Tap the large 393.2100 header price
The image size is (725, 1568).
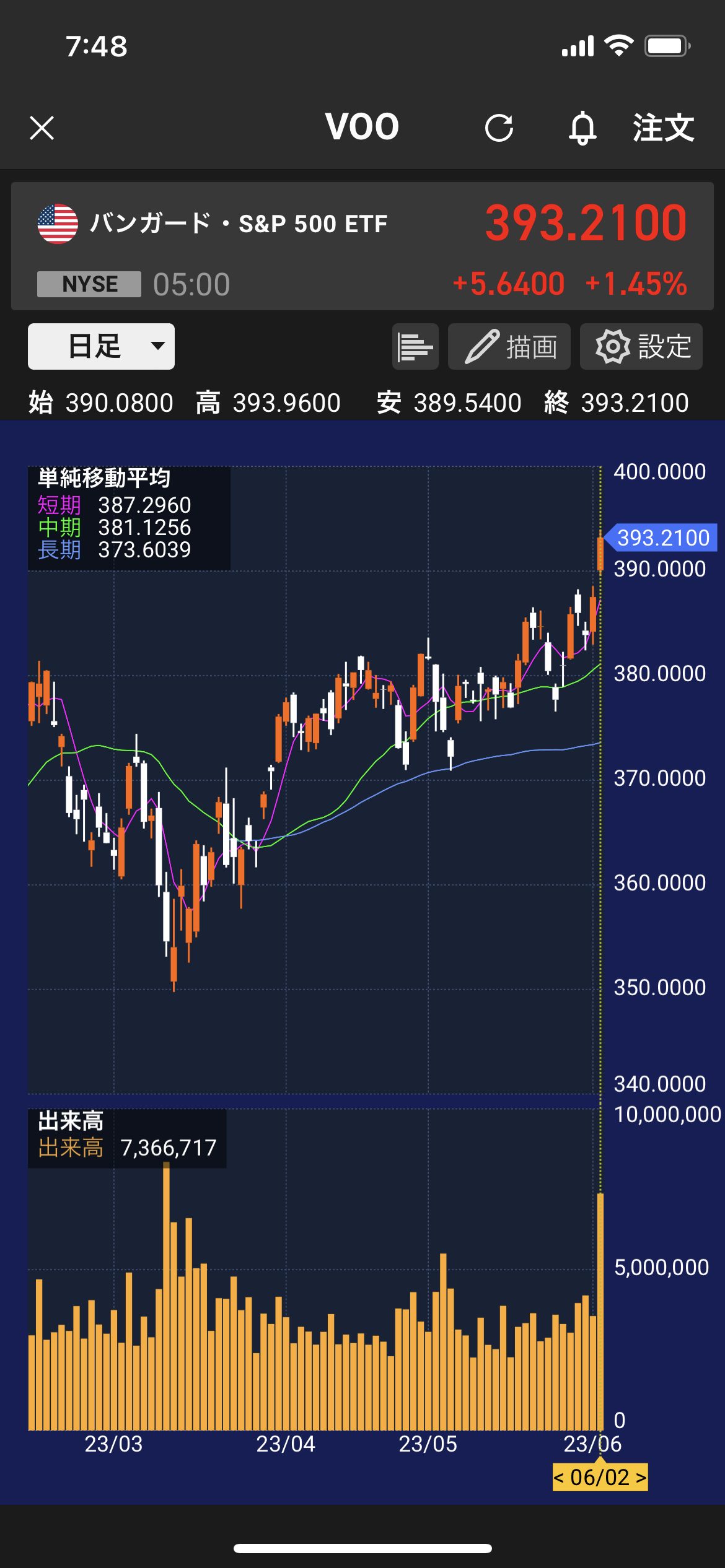click(586, 223)
